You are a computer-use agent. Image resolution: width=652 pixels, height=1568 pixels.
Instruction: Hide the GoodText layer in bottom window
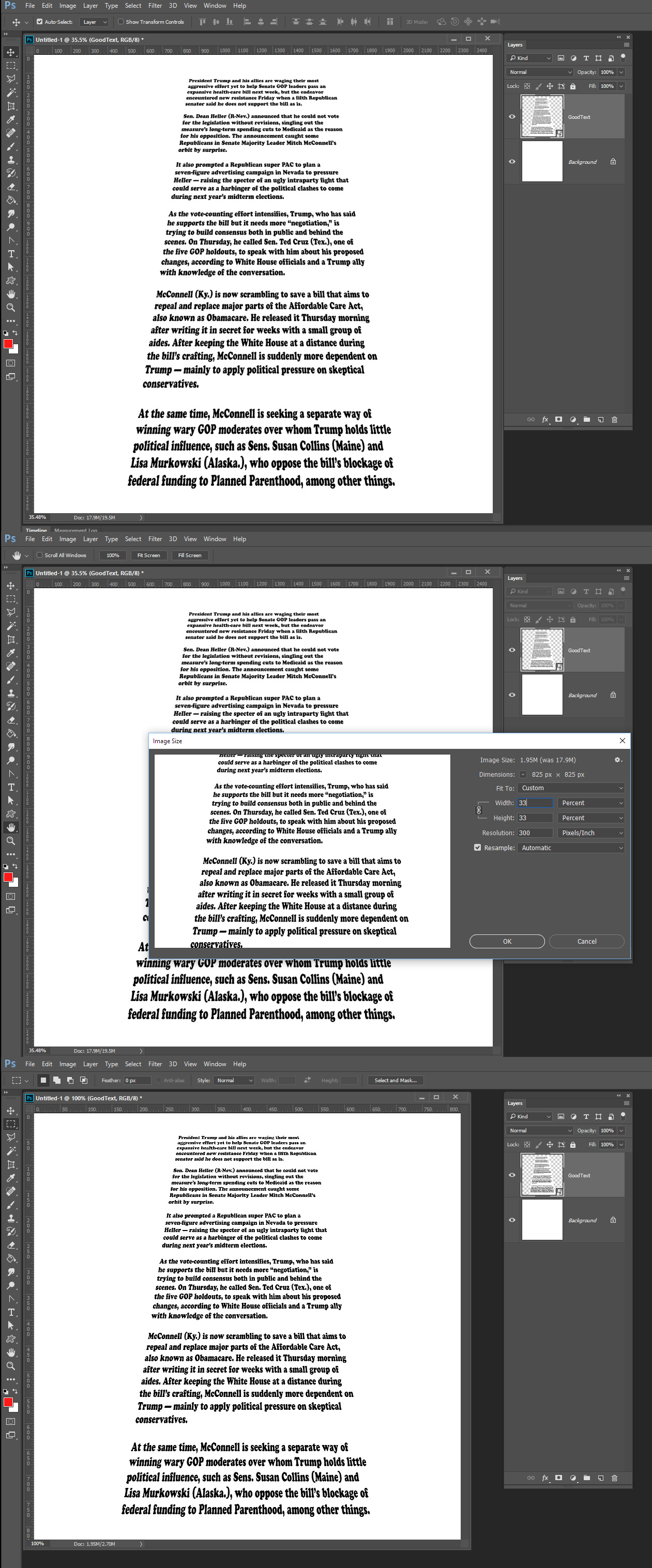(x=512, y=1175)
